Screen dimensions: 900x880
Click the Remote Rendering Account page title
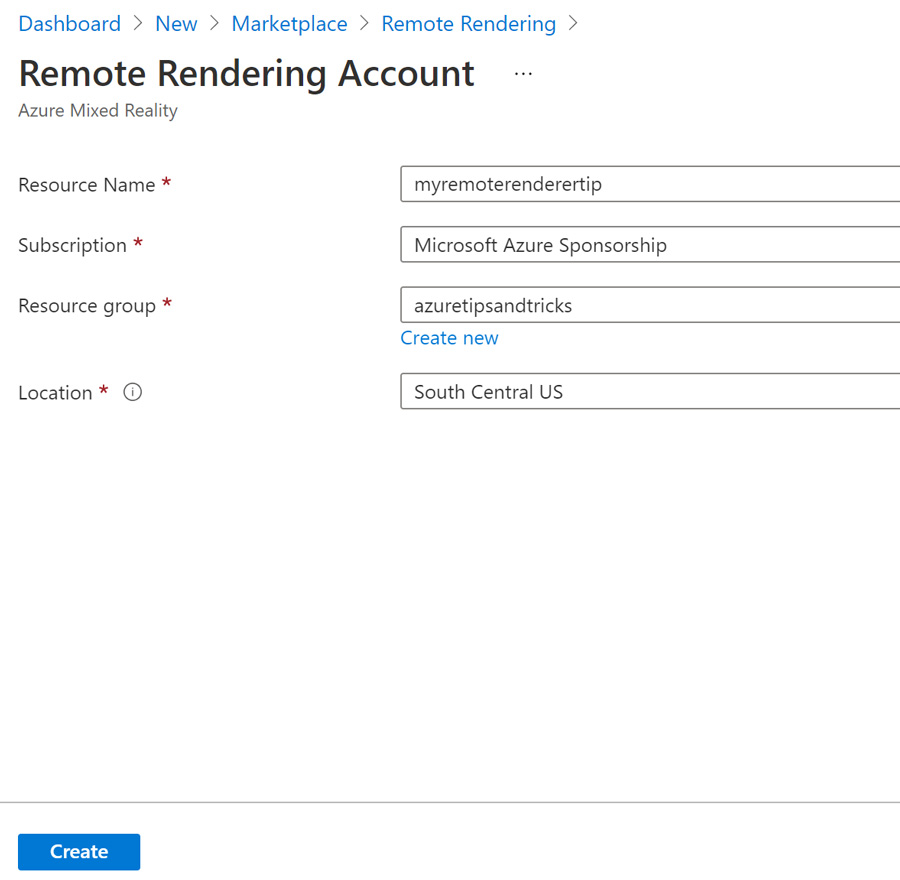point(246,74)
